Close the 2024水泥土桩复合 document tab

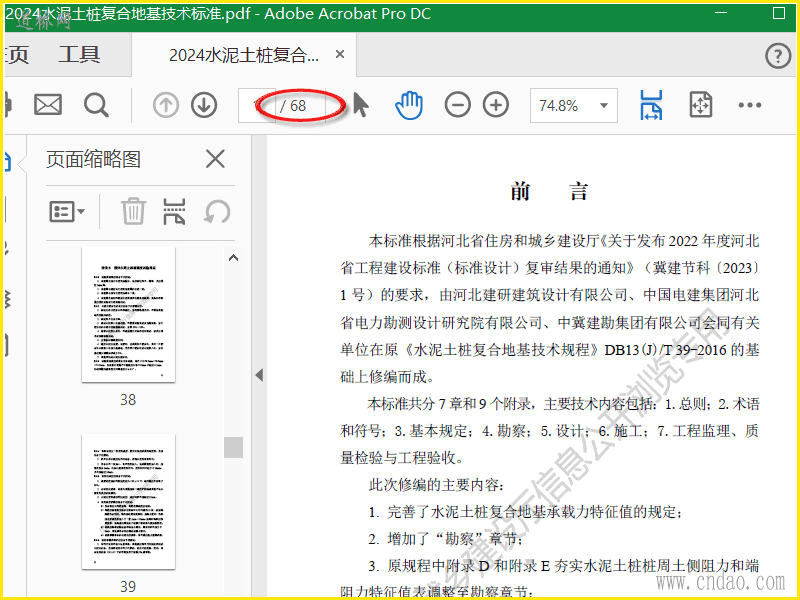click(x=340, y=54)
